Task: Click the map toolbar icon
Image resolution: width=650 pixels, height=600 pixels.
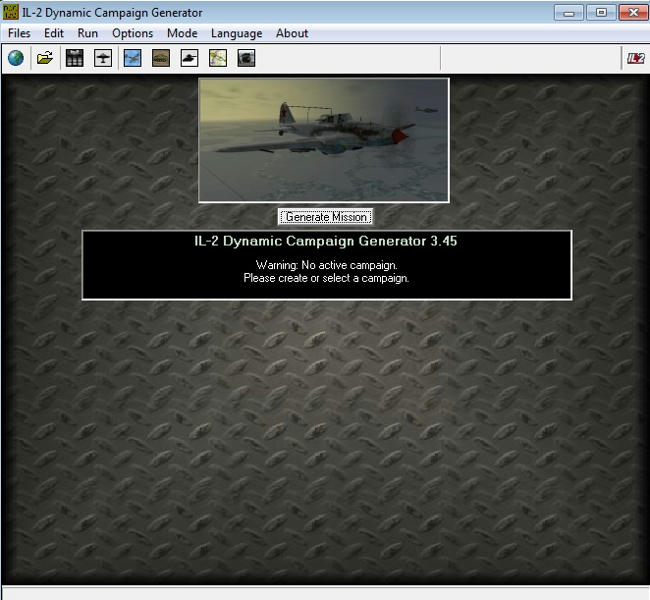Action: [218, 58]
